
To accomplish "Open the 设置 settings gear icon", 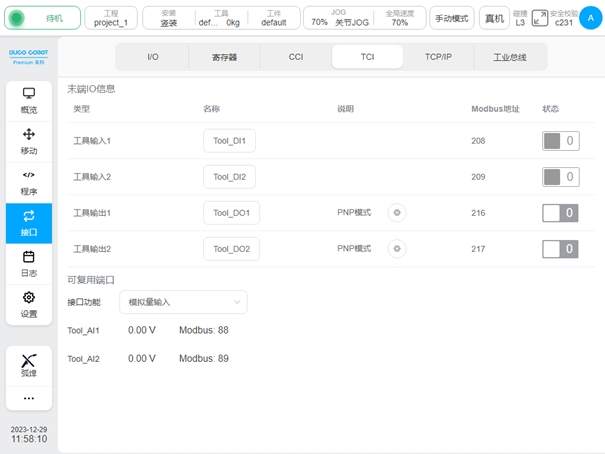I will (29, 304).
